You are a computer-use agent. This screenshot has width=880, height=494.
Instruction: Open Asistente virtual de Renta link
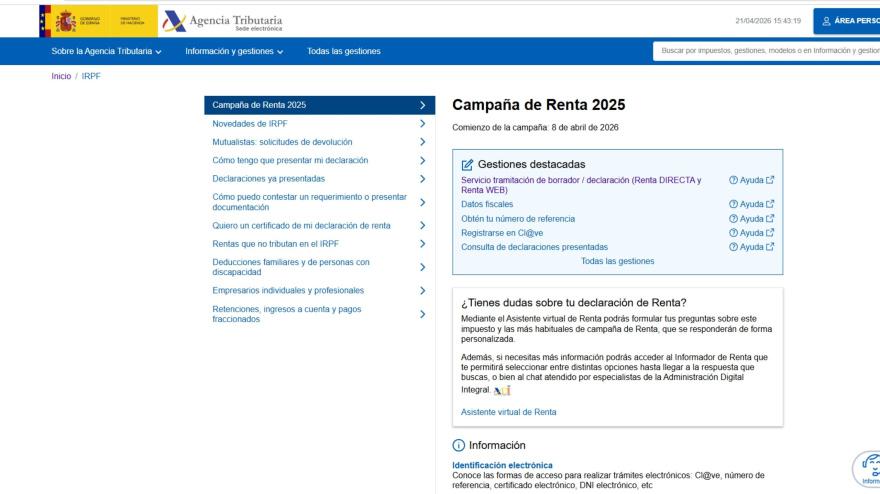pos(508,412)
